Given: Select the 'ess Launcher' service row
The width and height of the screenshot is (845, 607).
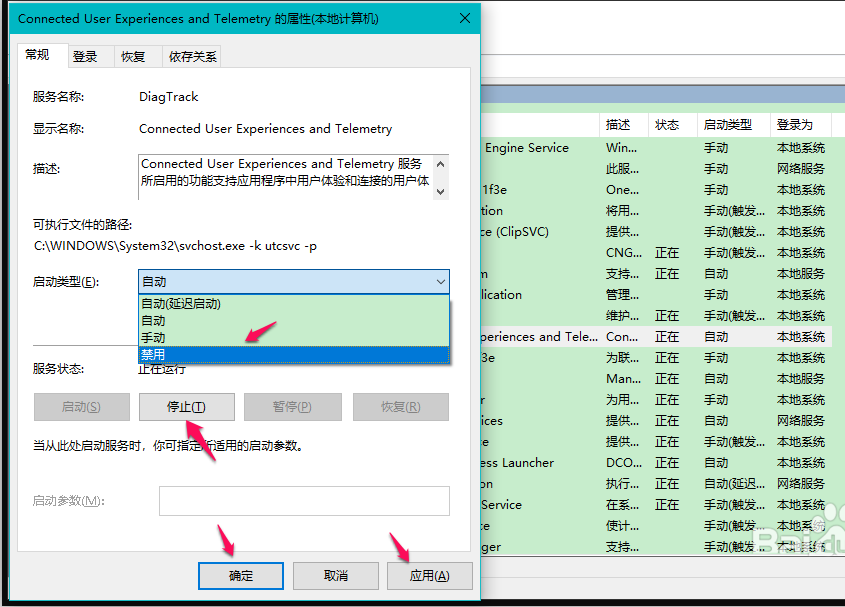Looking at the screenshot, I should pyautogui.click(x=656, y=463).
